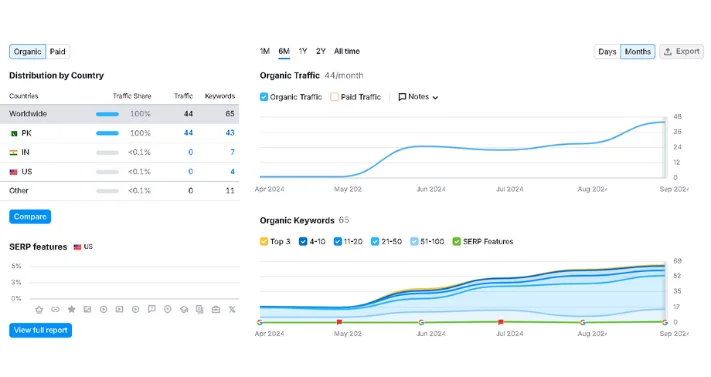Open PK keywords value 43
Viewport: 711px width, 377px height.
tap(230, 133)
